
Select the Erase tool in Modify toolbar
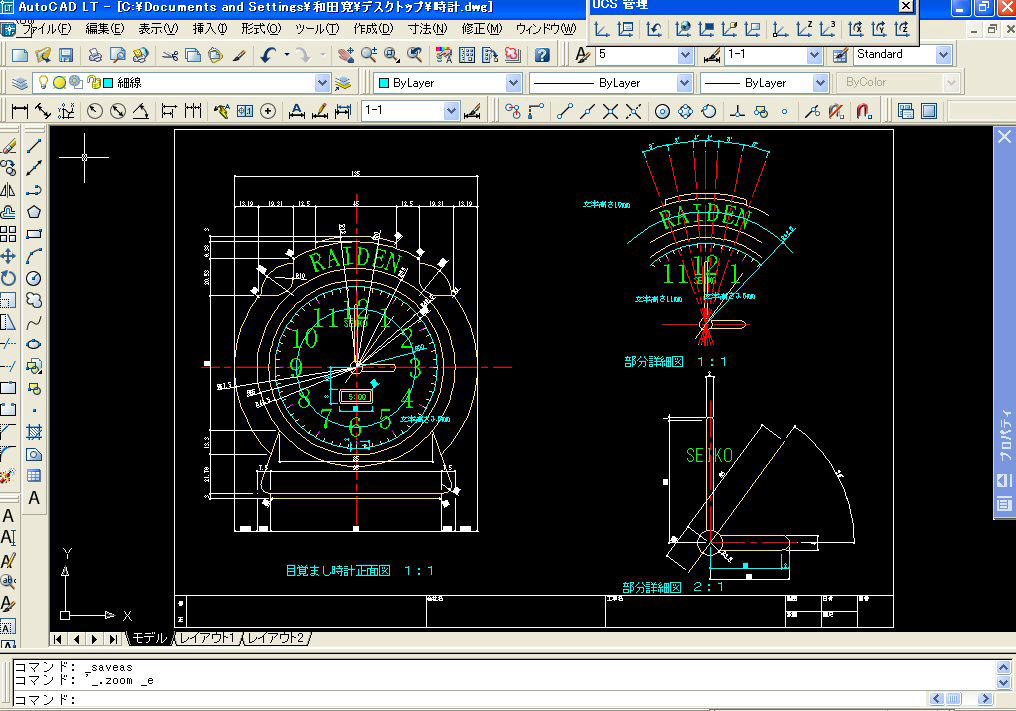[8, 146]
